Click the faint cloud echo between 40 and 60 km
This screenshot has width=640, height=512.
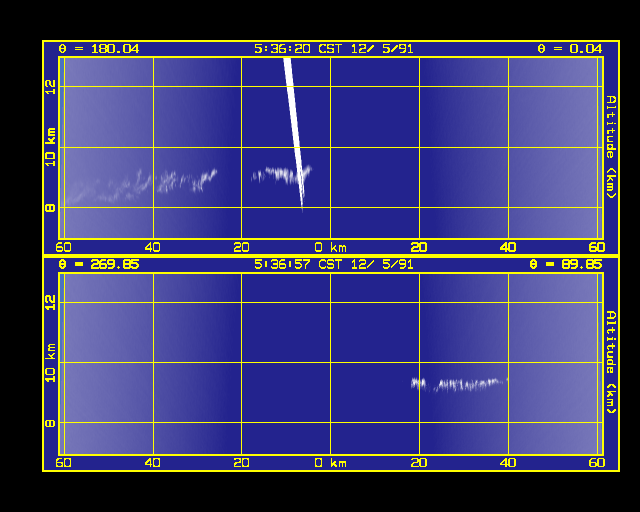click(x=108, y=189)
